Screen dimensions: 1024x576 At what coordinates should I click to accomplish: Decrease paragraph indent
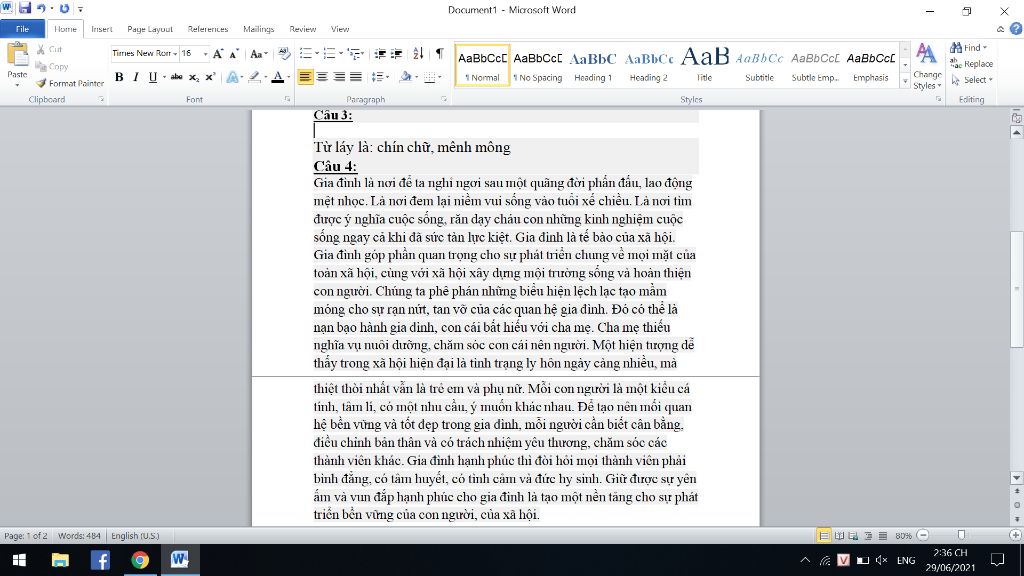coord(379,54)
